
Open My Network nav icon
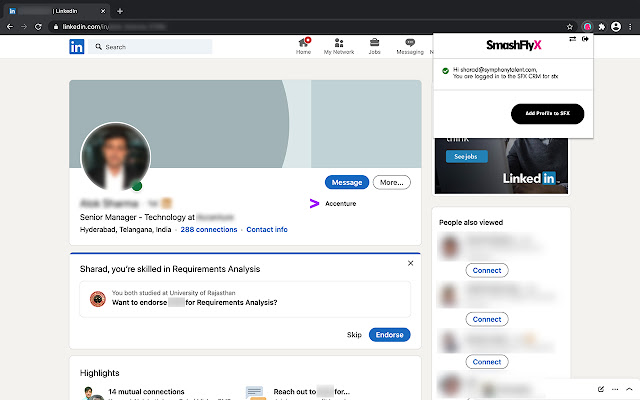[339, 46]
